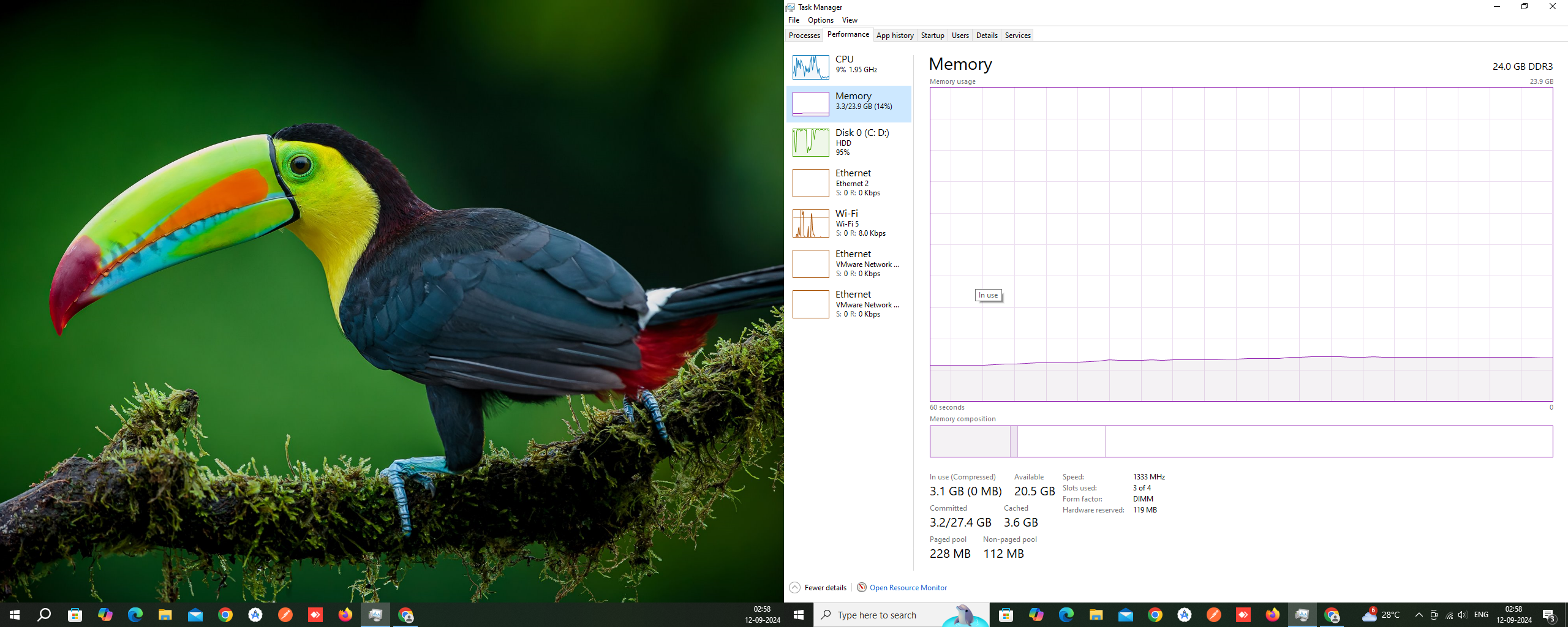This screenshot has width=1568, height=627.
Task: Switch to the App history tab
Action: coord(894,36)
